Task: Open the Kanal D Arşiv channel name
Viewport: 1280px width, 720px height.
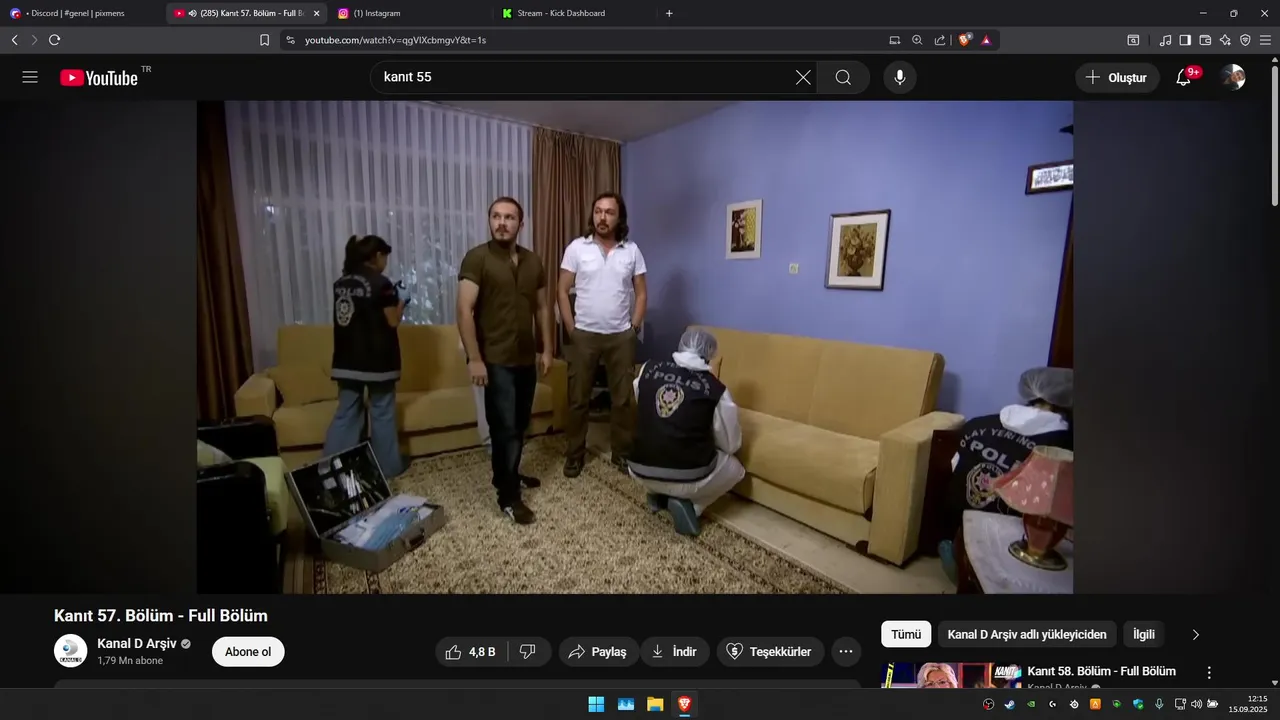Action: coord(137,643)
